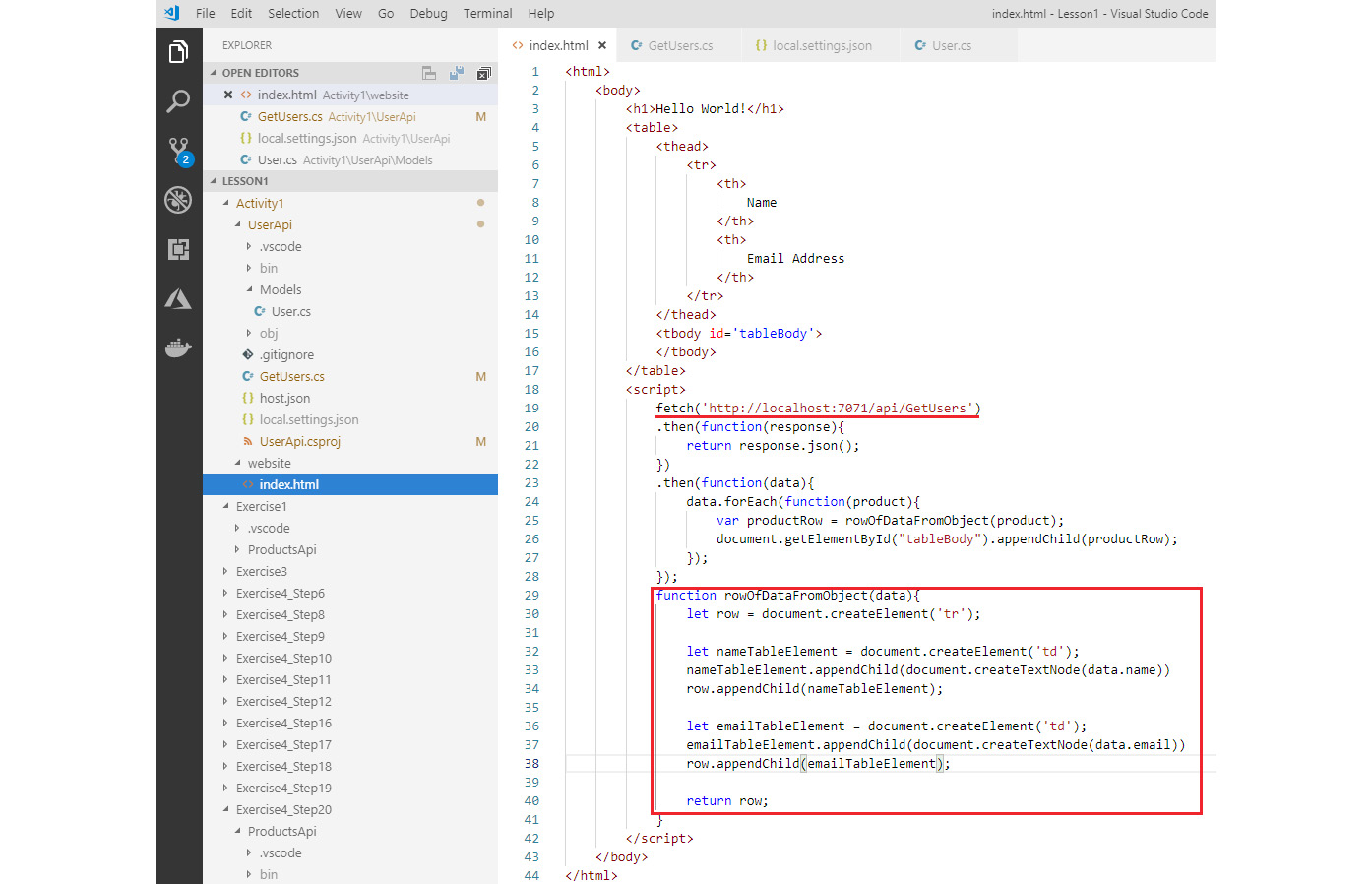Select index.html in the website folder
This screenshot has width=1372, height=884.
coord(350,484)
